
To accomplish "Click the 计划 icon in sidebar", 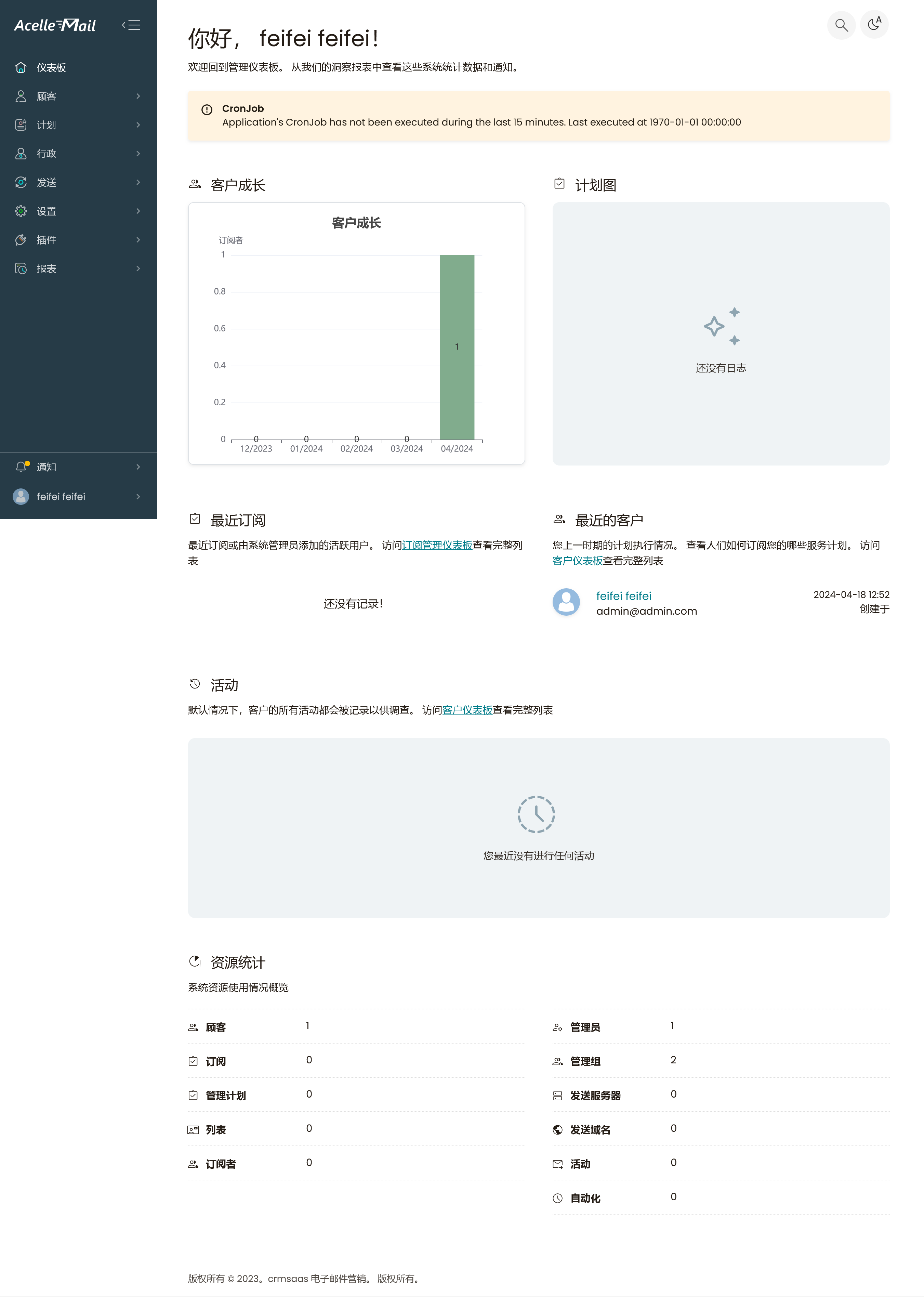I will [x=21, y=125].
